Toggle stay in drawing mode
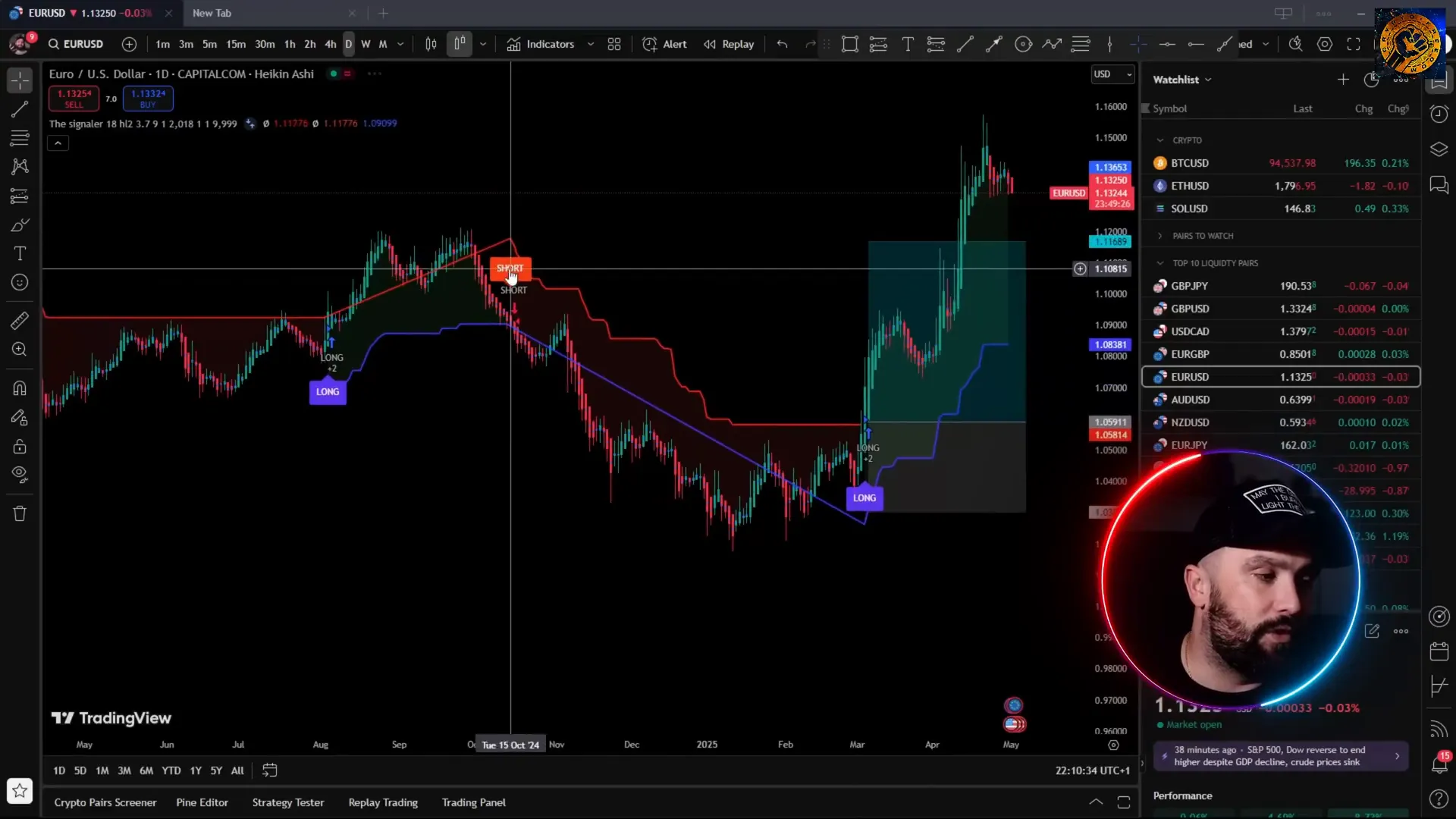The image size is (1456, 819). [x=20, y=417]
